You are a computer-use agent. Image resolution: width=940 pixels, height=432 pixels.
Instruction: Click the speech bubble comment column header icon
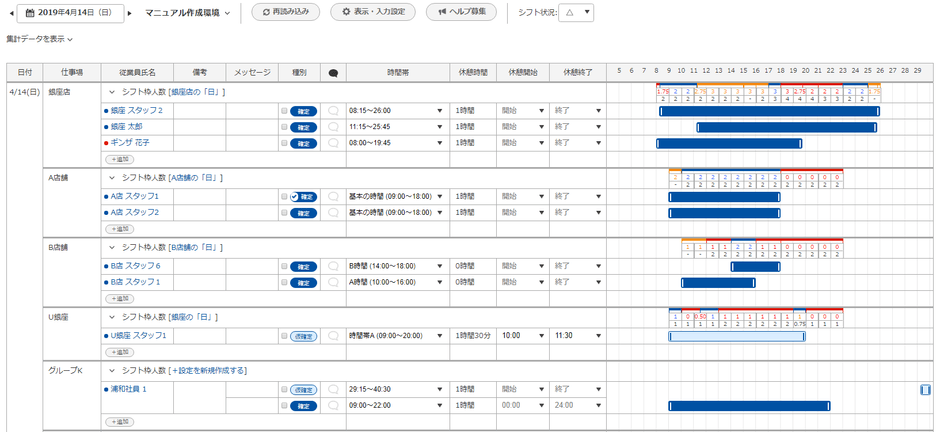tap(333, 73)
